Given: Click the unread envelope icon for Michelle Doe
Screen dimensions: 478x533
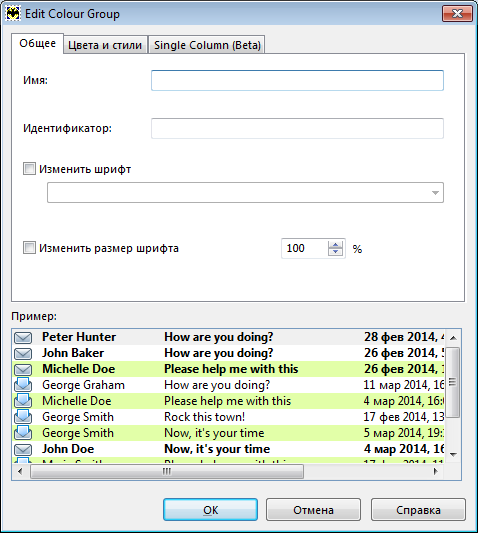Looking at the screenshot, I should (23, 369).
